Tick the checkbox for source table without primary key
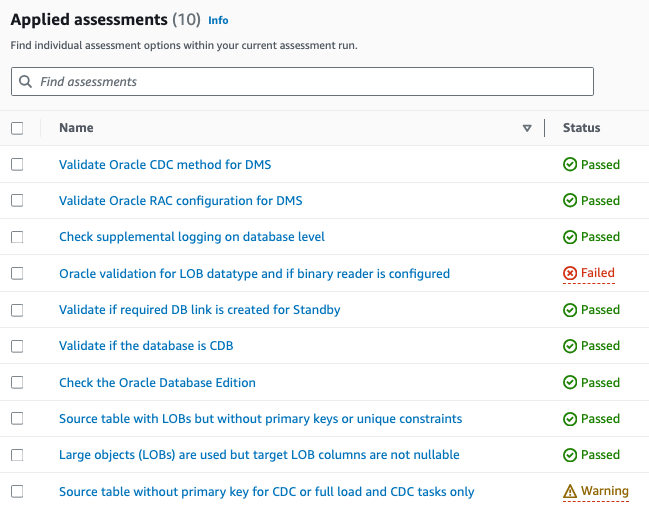The image size is (649, 509). tap(17, 491)
